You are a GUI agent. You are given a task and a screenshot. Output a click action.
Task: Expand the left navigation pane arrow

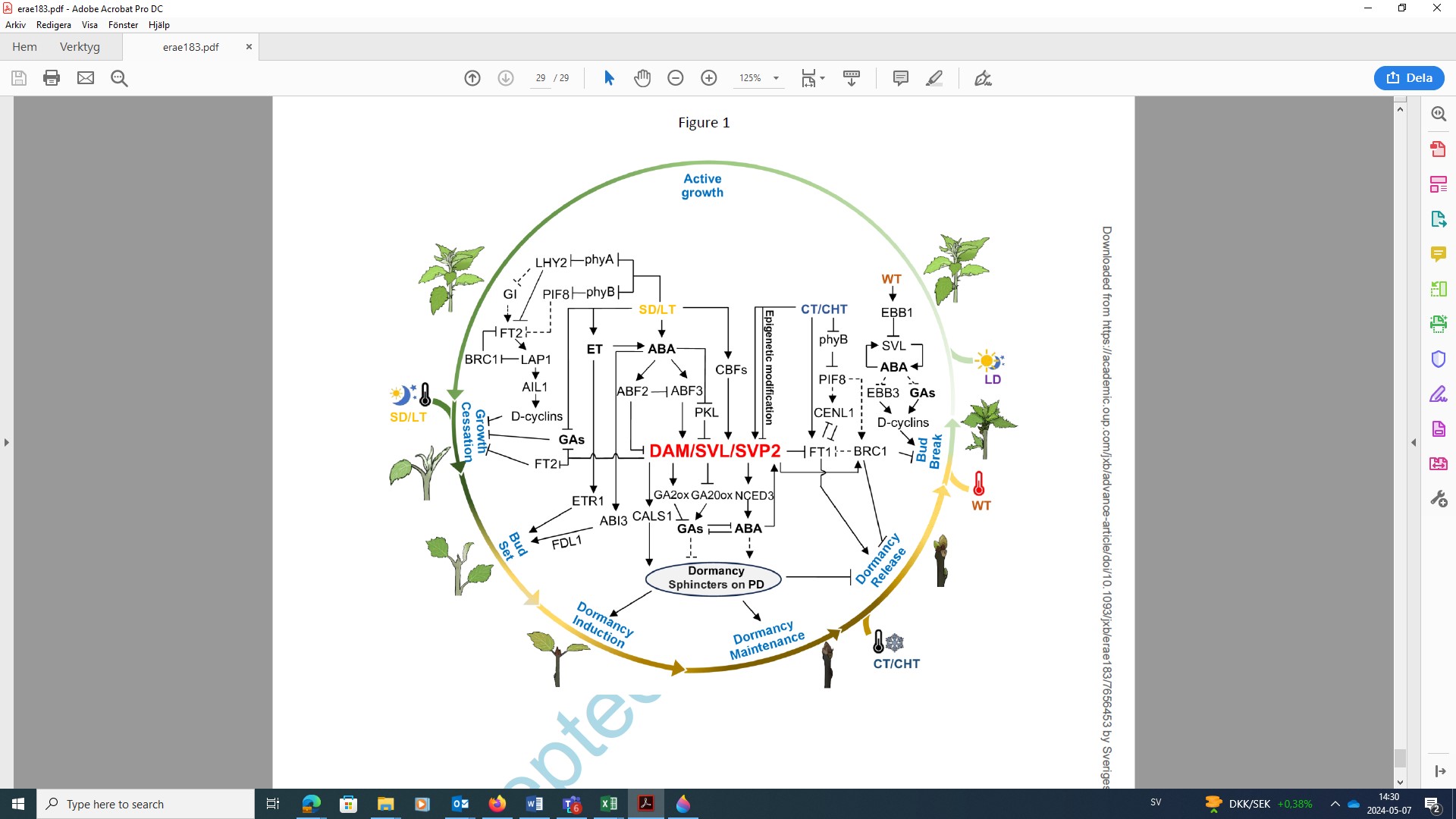7,442
